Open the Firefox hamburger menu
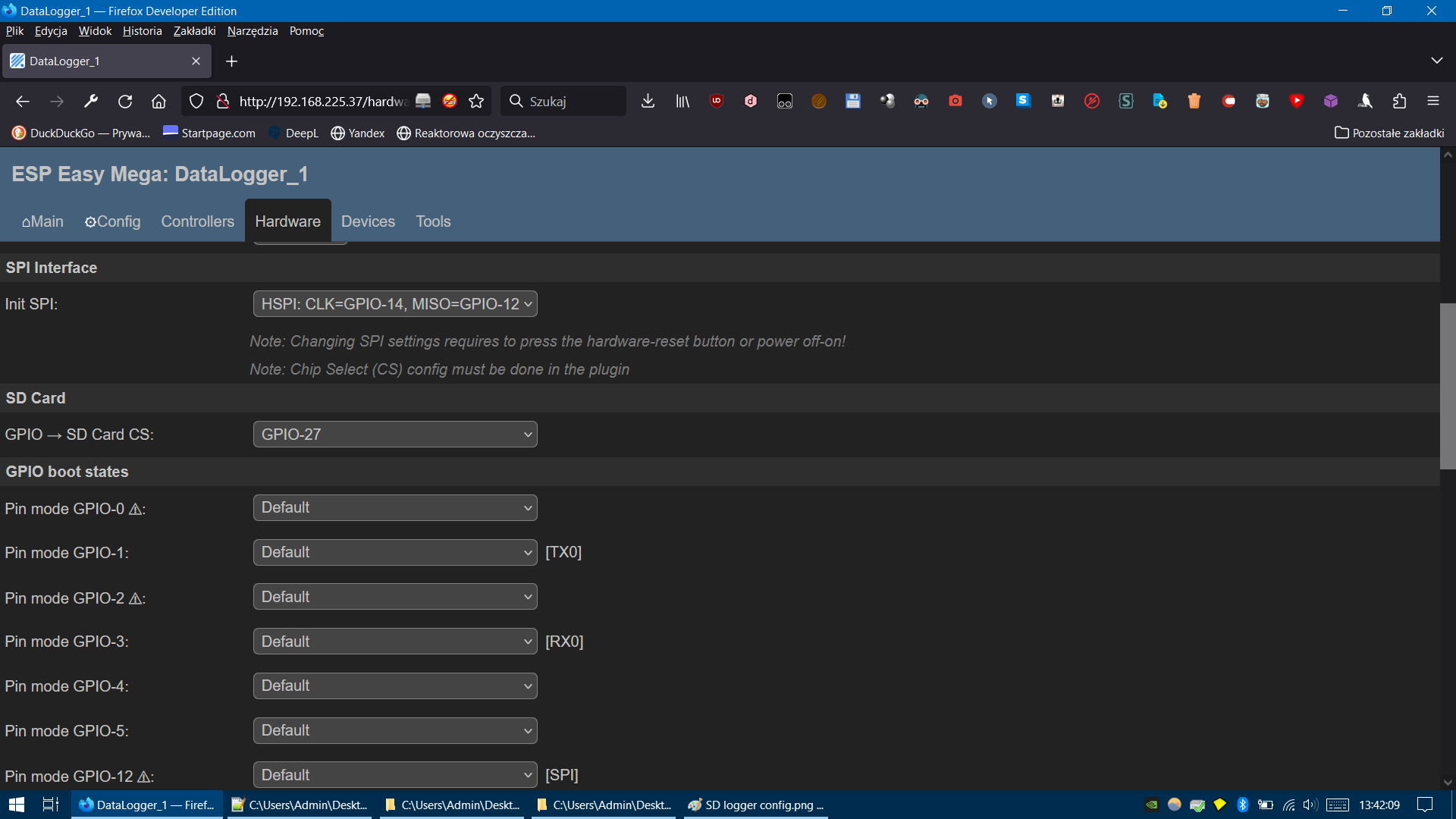The height and width of the screenshot is (819, 1456). (1434, 101)
